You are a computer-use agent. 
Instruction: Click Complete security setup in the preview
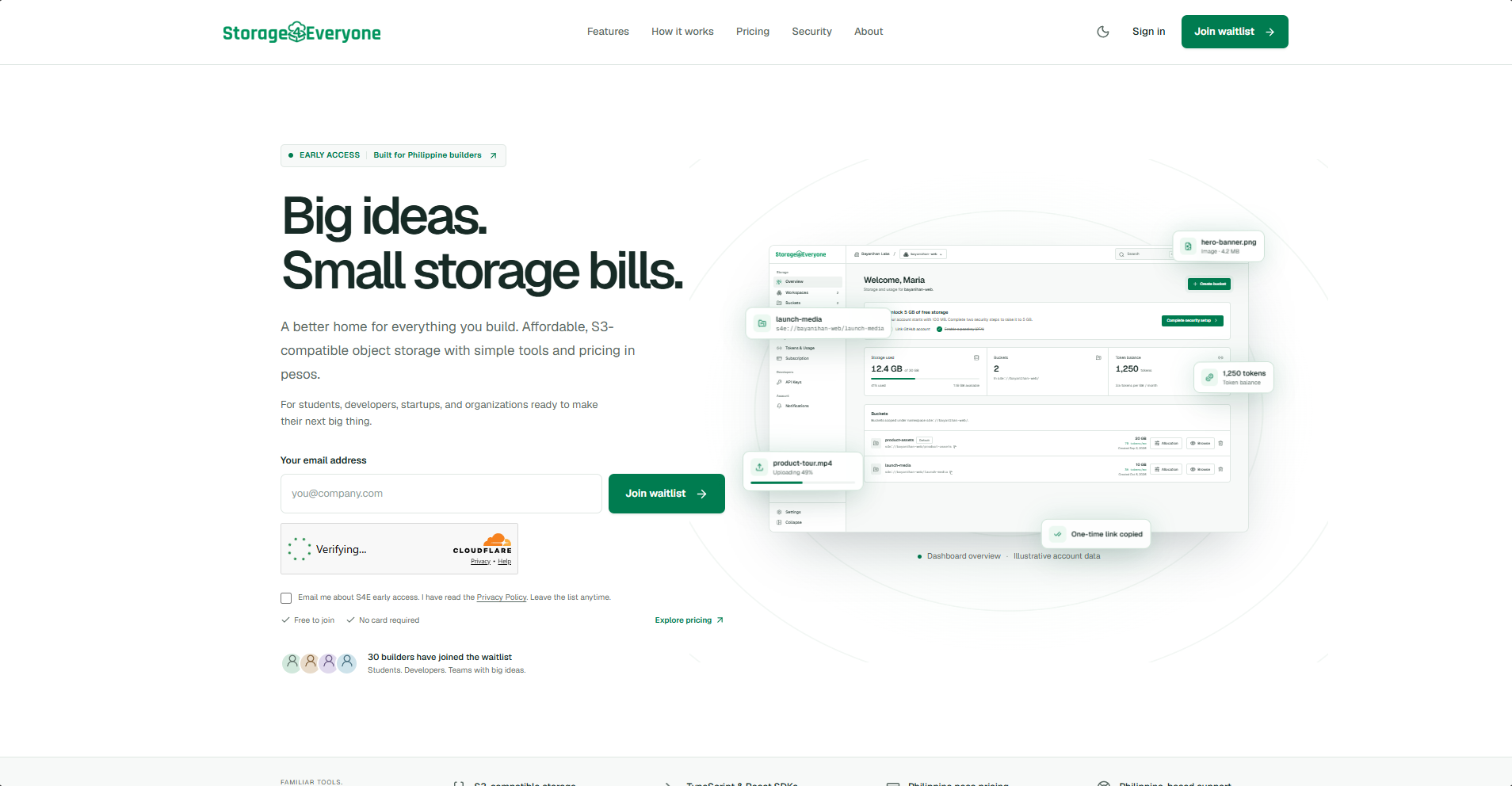(1193, 321)
